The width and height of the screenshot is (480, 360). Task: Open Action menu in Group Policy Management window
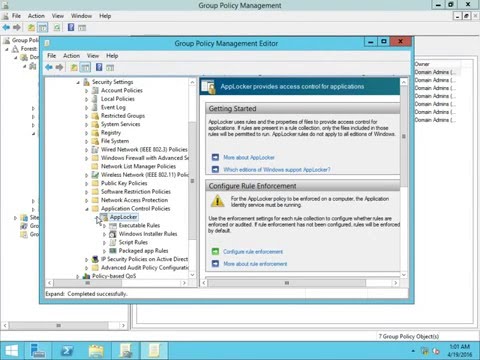pos(36,16)
